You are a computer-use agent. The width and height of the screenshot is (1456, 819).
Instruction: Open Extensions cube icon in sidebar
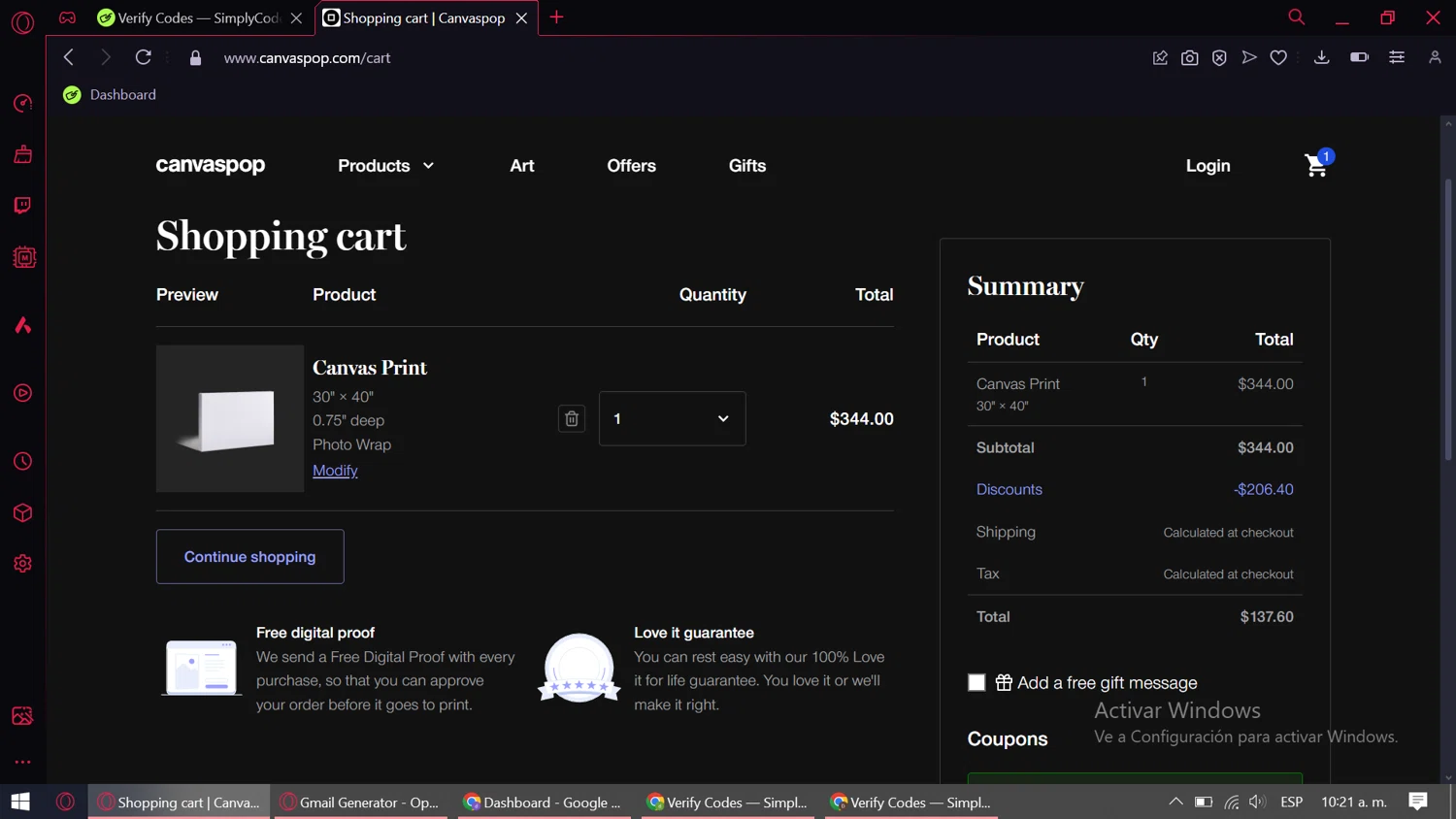coord(22,512)
